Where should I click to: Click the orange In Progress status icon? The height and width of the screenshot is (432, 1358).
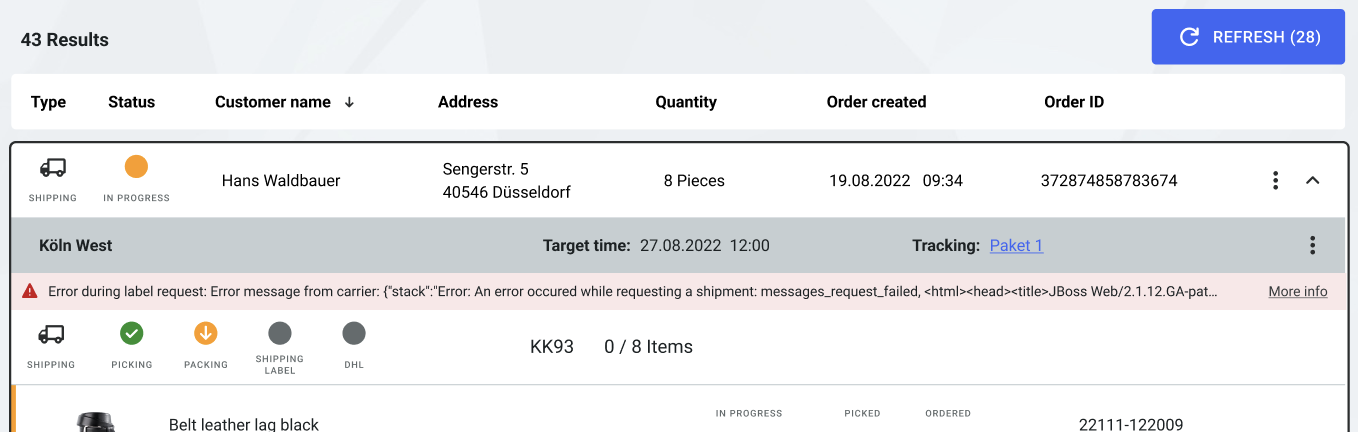[x=136, y=167]
